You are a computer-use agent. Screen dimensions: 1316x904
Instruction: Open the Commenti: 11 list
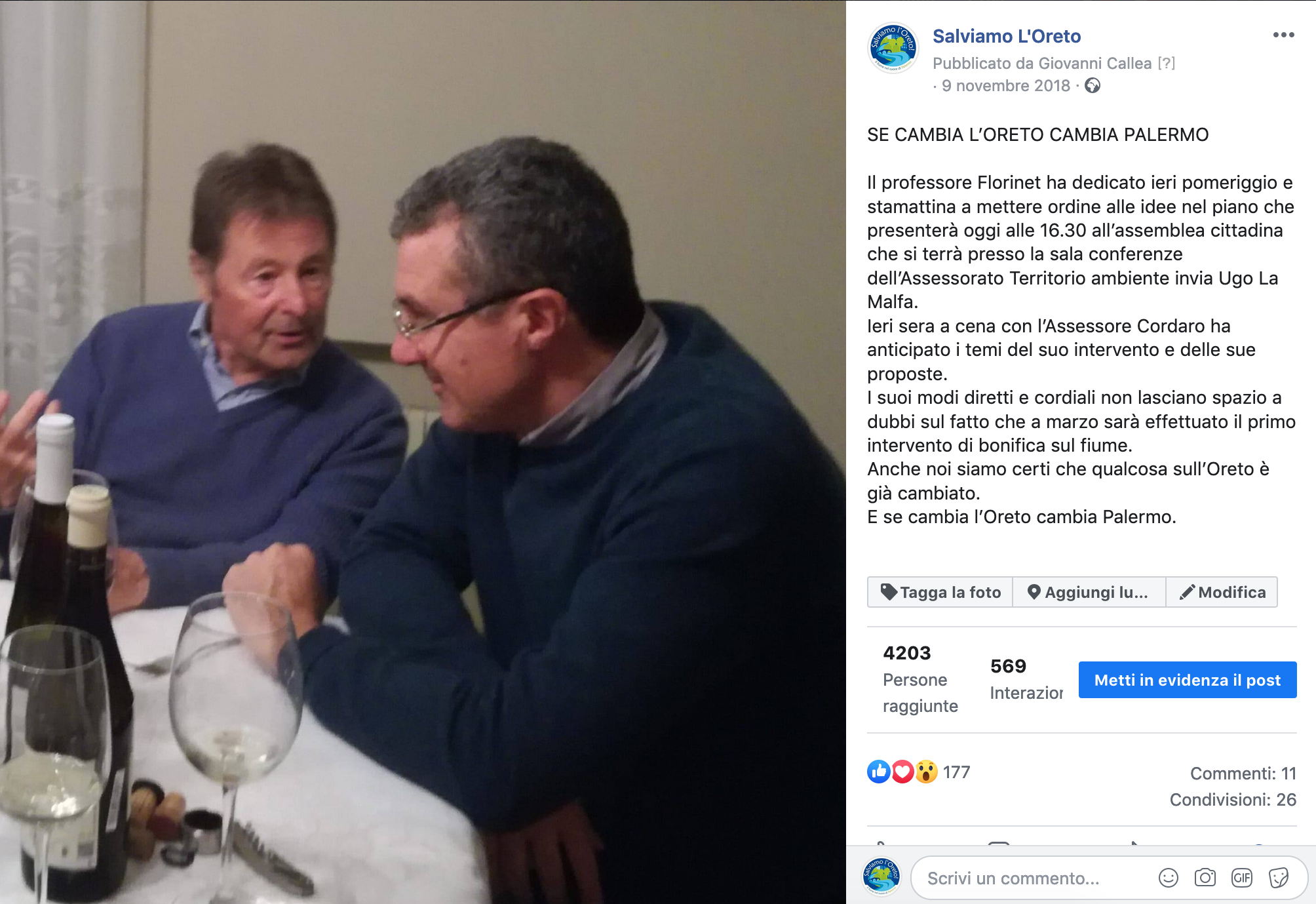(x=1243, y=774)
